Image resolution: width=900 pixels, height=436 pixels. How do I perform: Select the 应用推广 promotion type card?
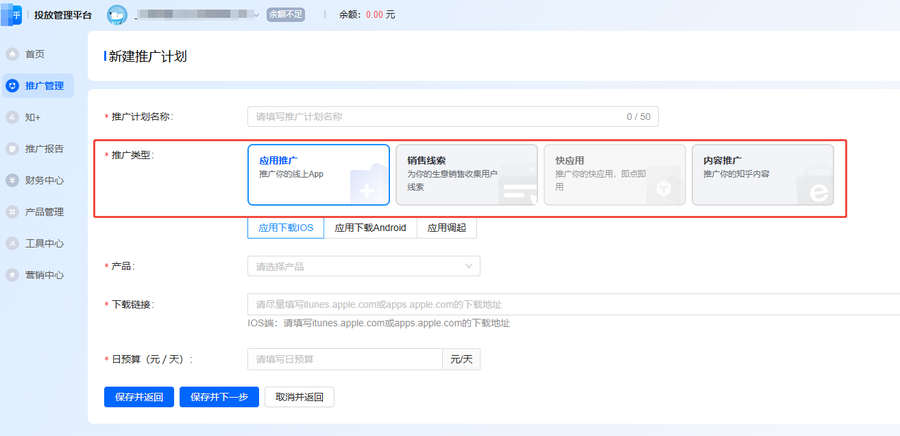[319, 174]
